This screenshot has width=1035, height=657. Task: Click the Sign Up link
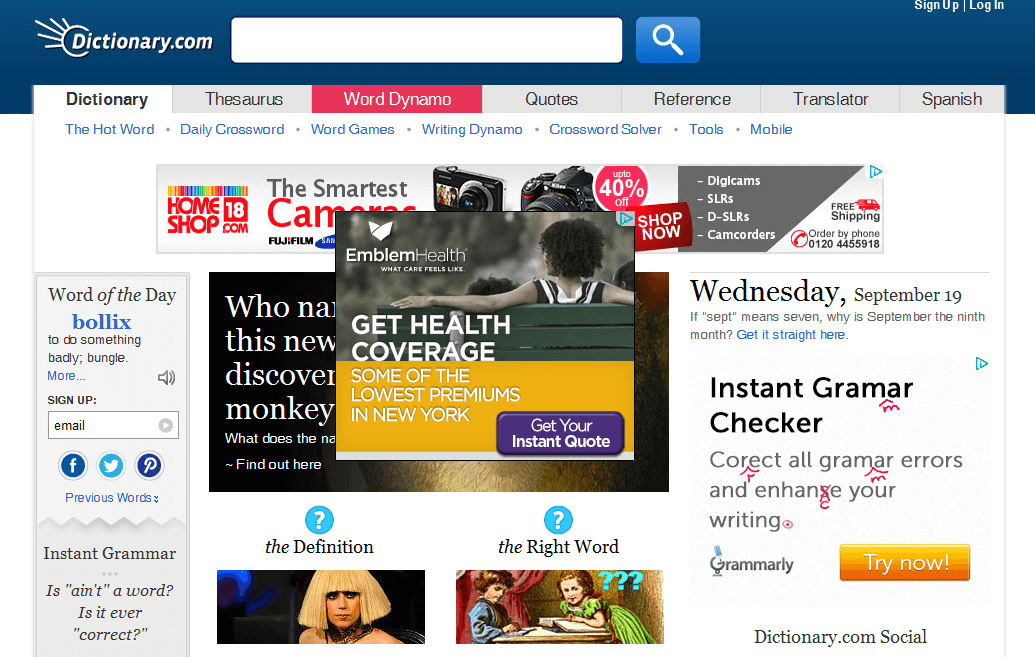[936, 5]
